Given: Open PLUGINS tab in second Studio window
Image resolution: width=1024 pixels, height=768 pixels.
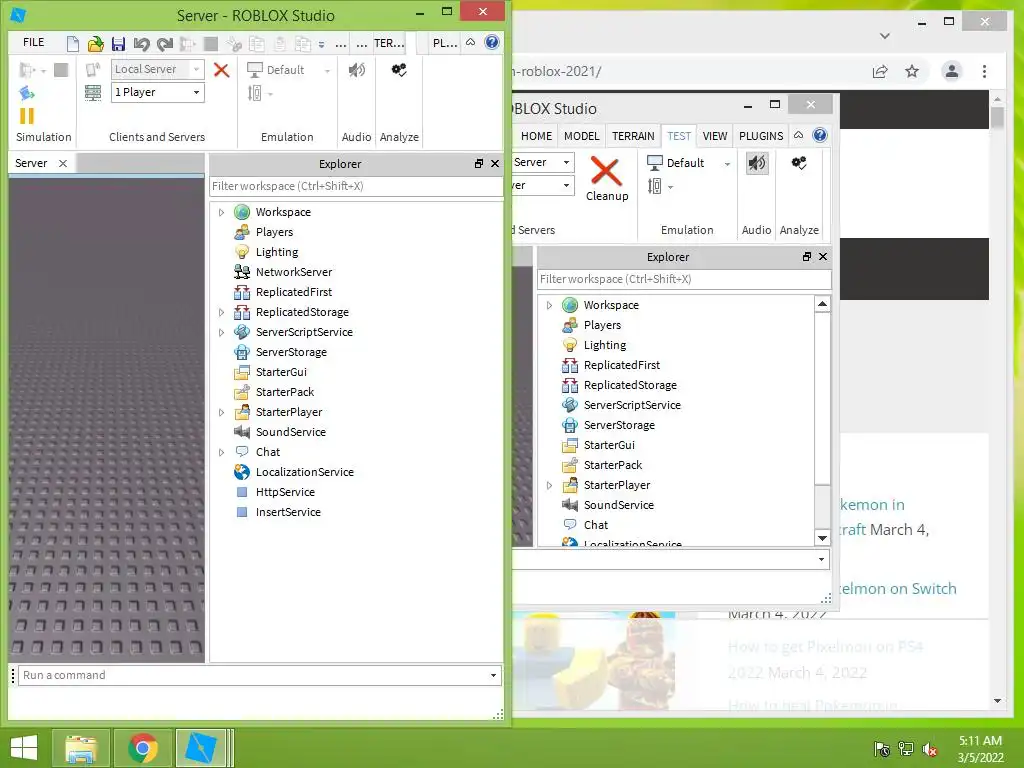Looking at the screenshot, I should pyautogui.click(x=761, y=136).
